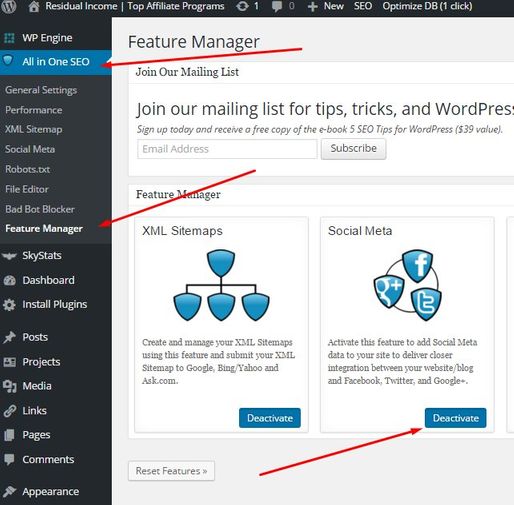Viewport: 514px width, 505px height.
Task: Click the All in One SEO shield icon
Action: point(8,61)
